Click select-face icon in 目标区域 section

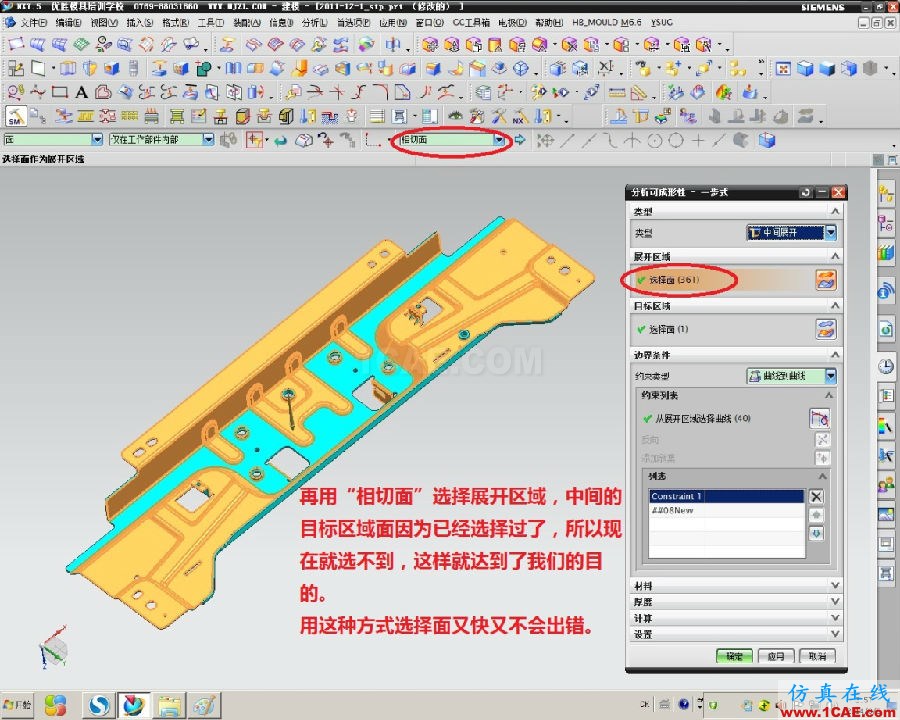(x=825, y=330)
